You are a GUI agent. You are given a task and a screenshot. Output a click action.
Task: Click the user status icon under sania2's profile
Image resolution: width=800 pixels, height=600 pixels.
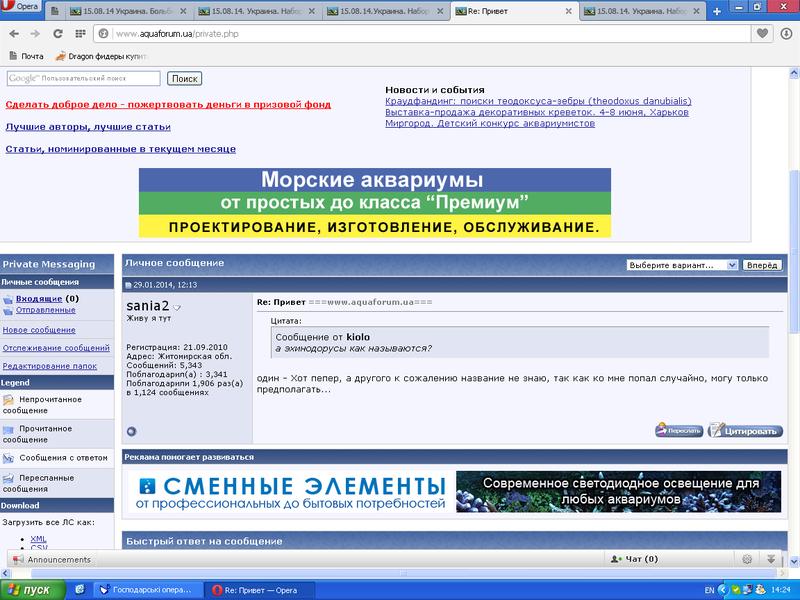(x=131, y=431)
